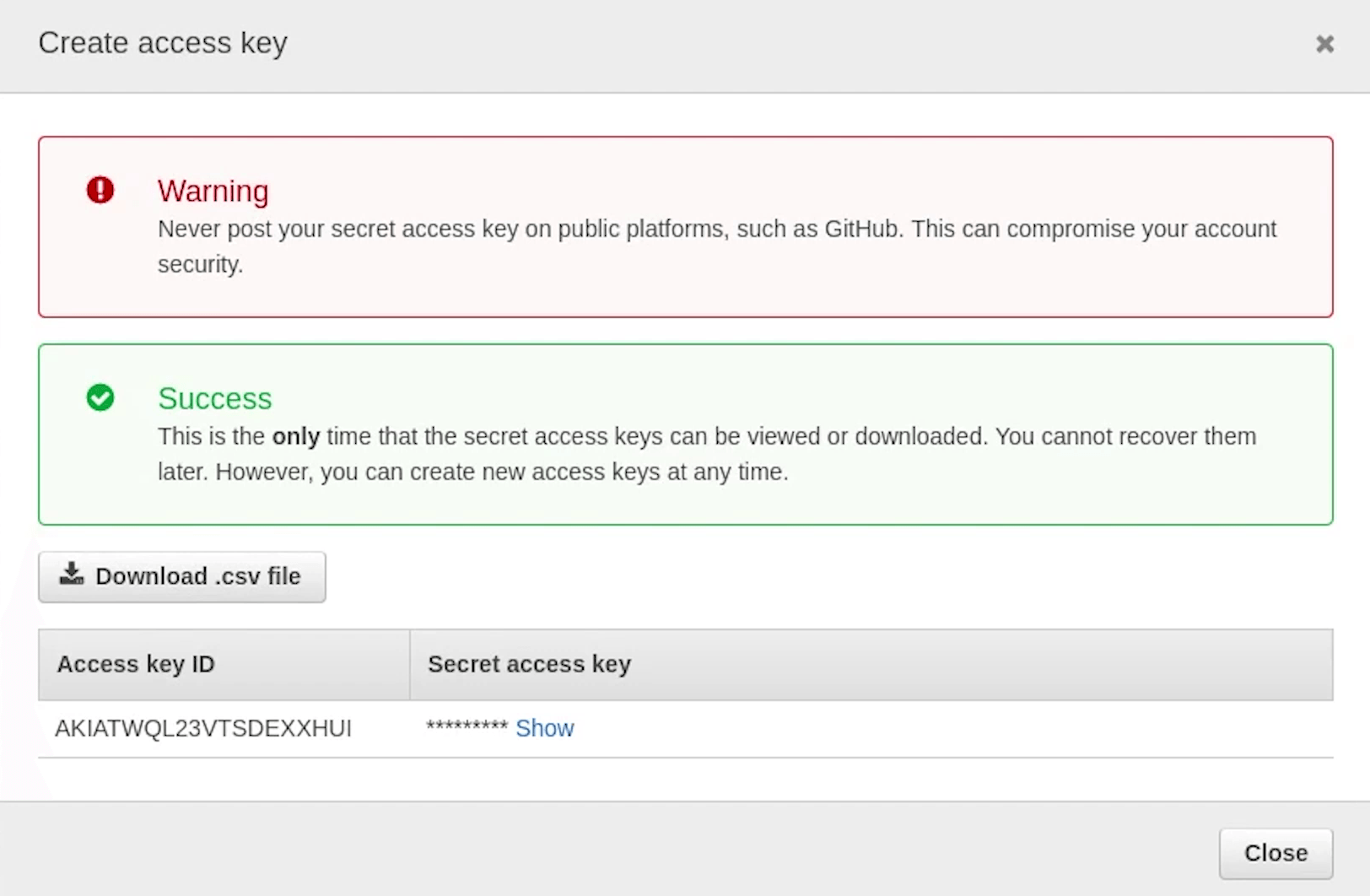Click the bold word only
This screenshot has width=1370, height=896.
295,436
